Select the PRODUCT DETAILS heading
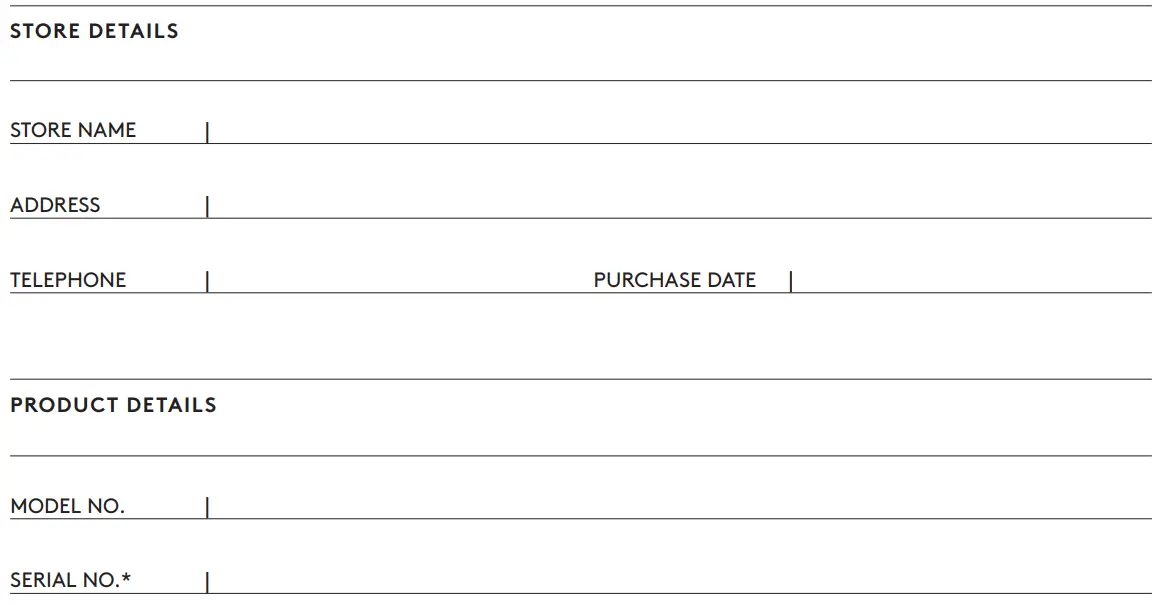The width and height of the screenshot is (1164, 605). click(113, 405)
